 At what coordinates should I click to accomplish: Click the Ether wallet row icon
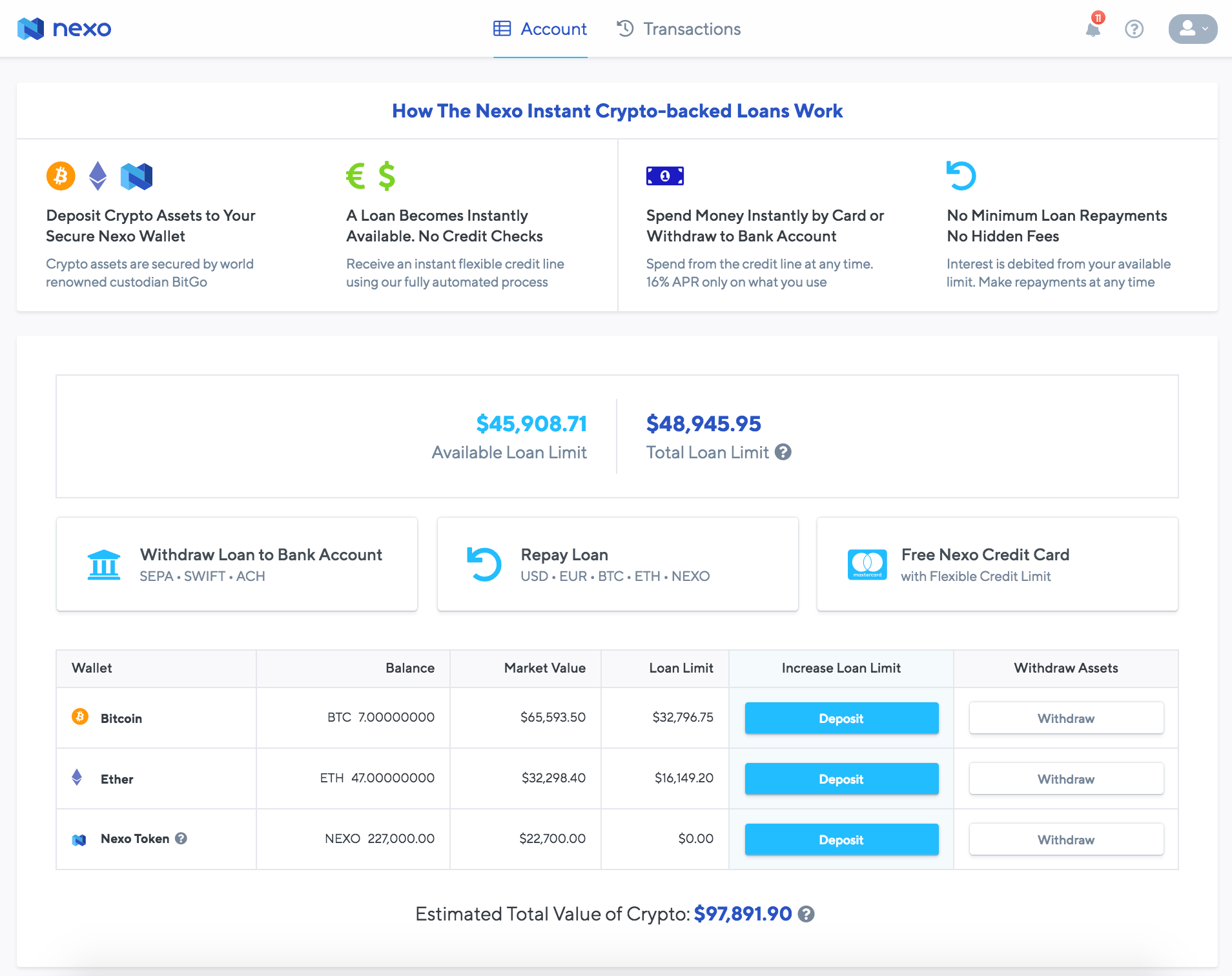[77, 777]
